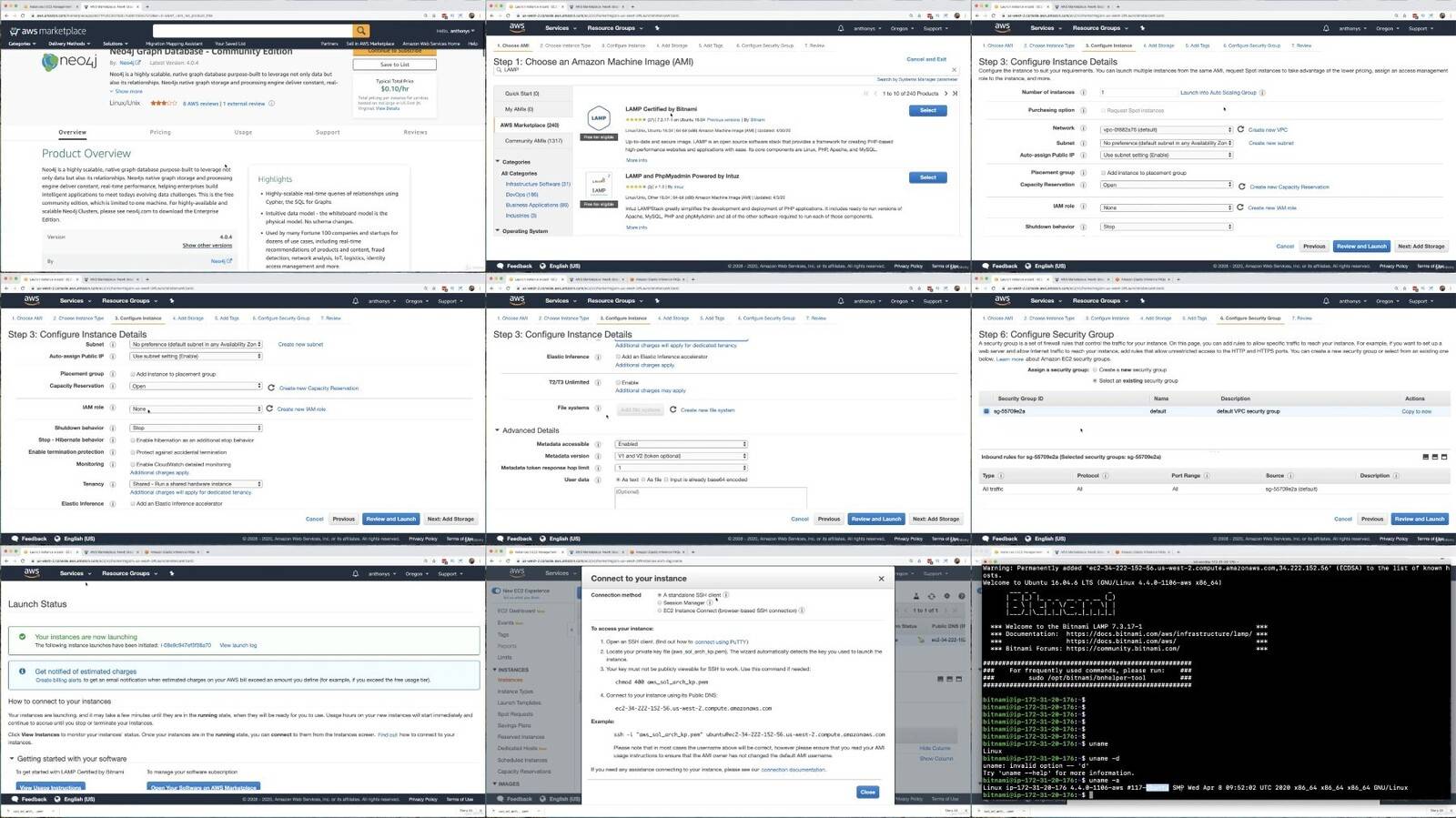Select EC2 Instance Connect browser-based SSH option
This screenshot has height=818, width=1456.
click(x=660, y=611)
